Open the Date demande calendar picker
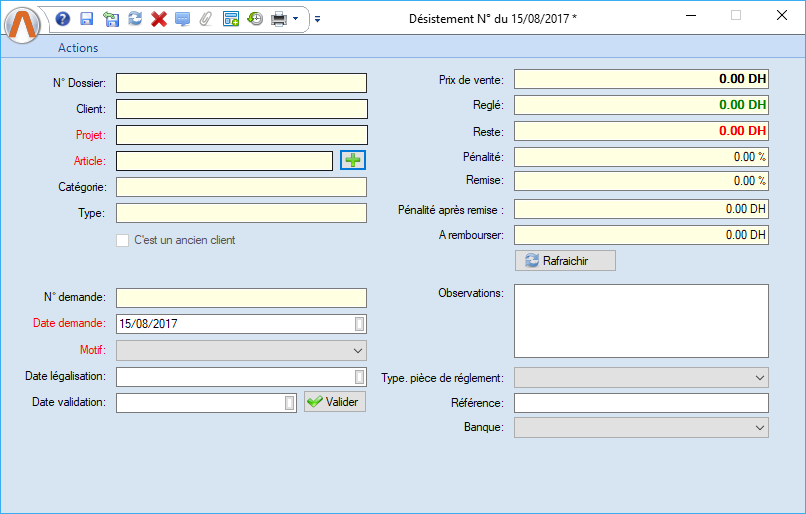Screen dimensions: 806x514 (360, 324)
